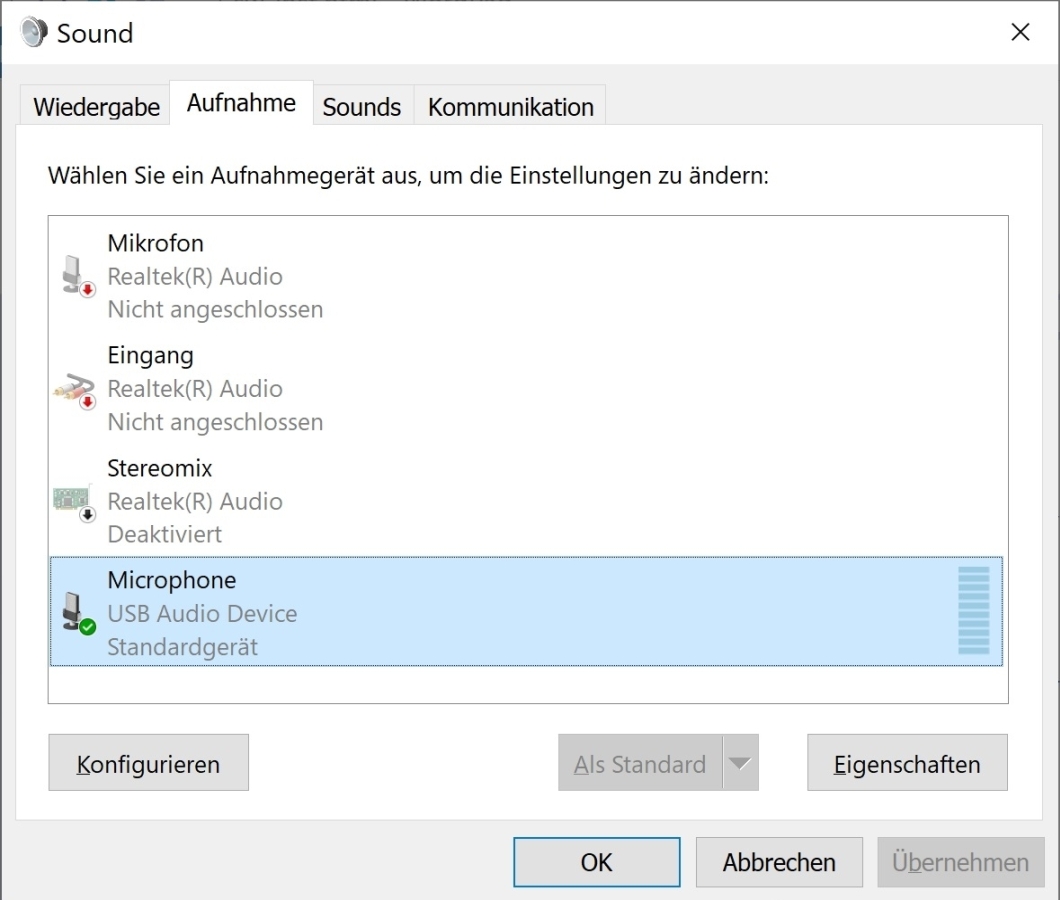
Task: Confirm the dialog with OK
Action: (x=596, y=862)
